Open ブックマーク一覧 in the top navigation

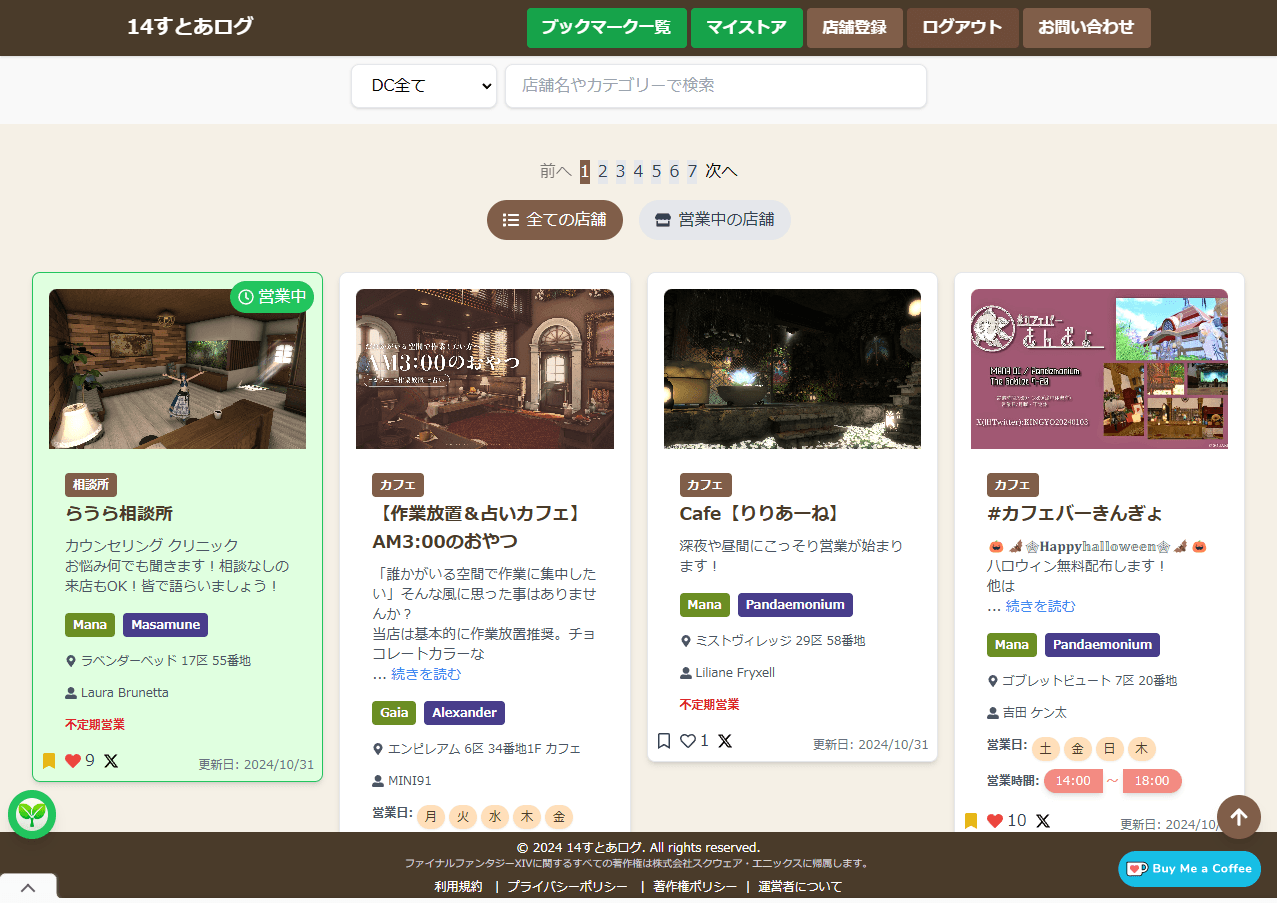[606, 27]
